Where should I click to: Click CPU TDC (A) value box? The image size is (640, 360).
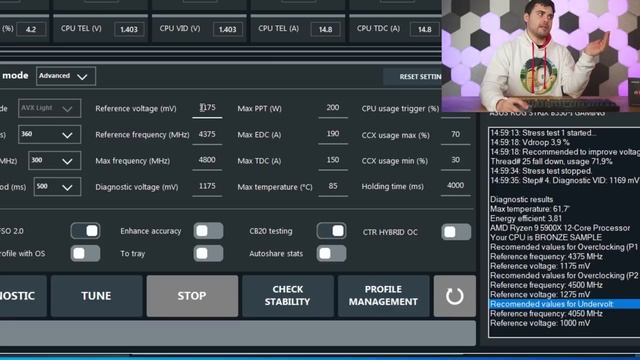tap(424, 29)
